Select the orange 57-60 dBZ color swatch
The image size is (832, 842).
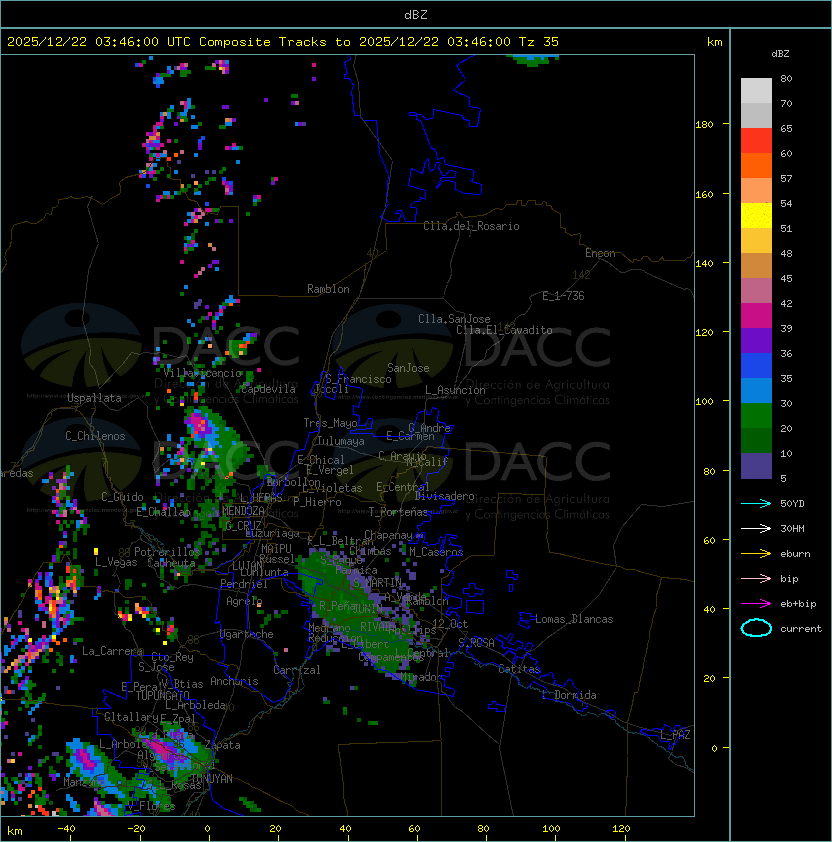756,165
